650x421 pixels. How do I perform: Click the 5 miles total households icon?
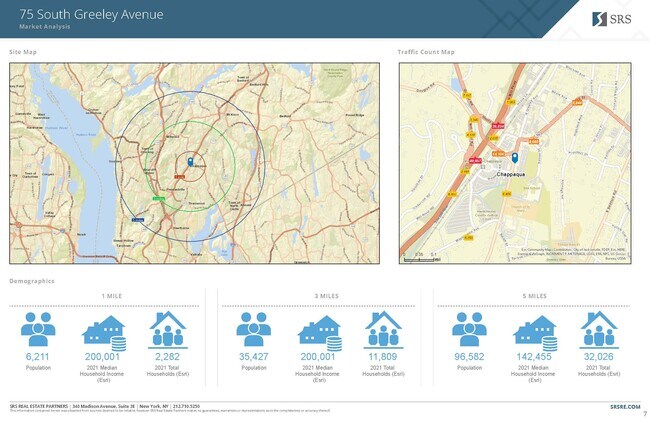click(597, 328)
